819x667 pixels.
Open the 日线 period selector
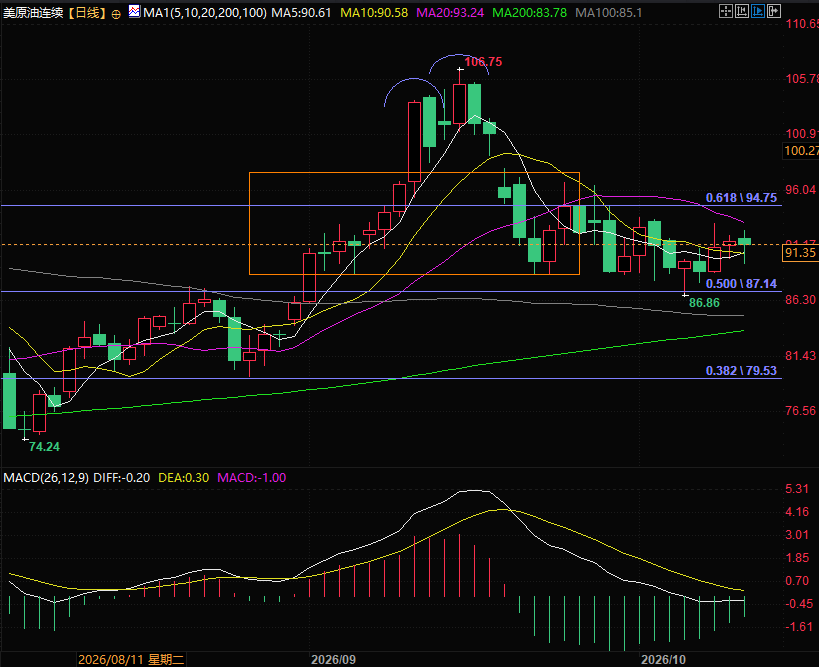(x=87, y=13)
